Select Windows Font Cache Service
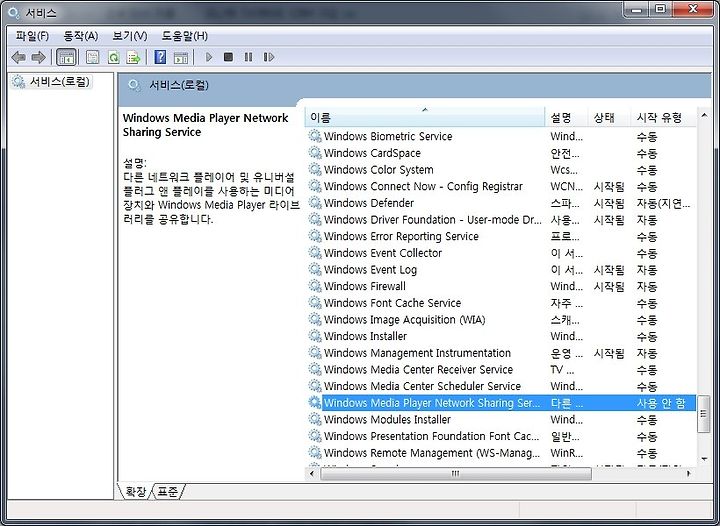This screenshot has height=526, width=720. 501,303
